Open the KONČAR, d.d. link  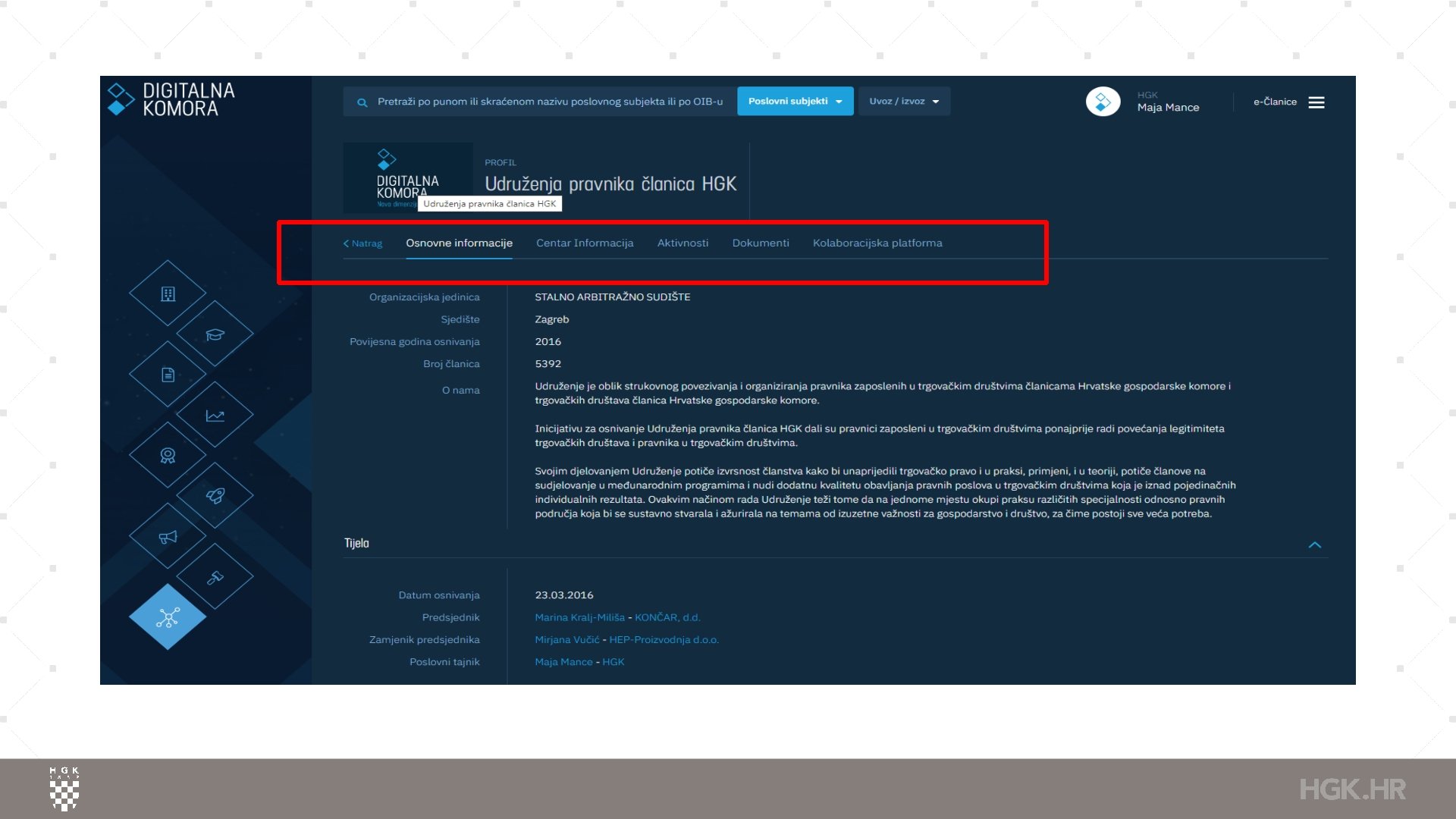(x=667, y=617)
